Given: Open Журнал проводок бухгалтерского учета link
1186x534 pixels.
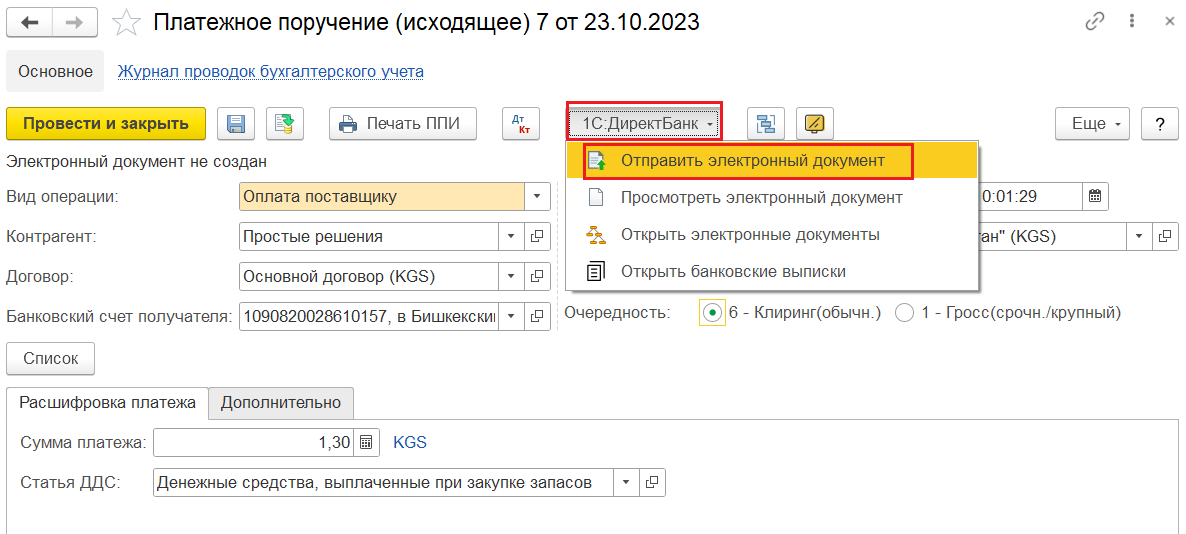Looking at the screenshot, I should pyautogui.click(x=270, y=72).
